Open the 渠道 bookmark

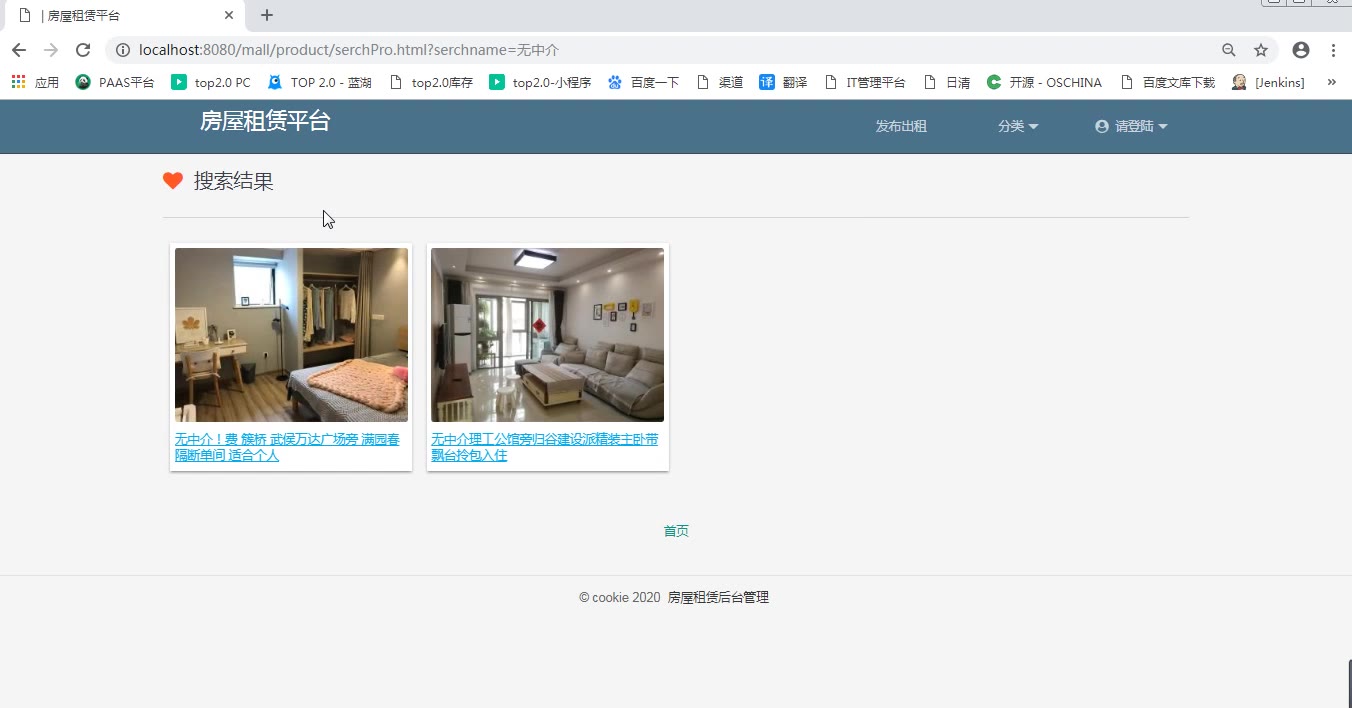720,82
